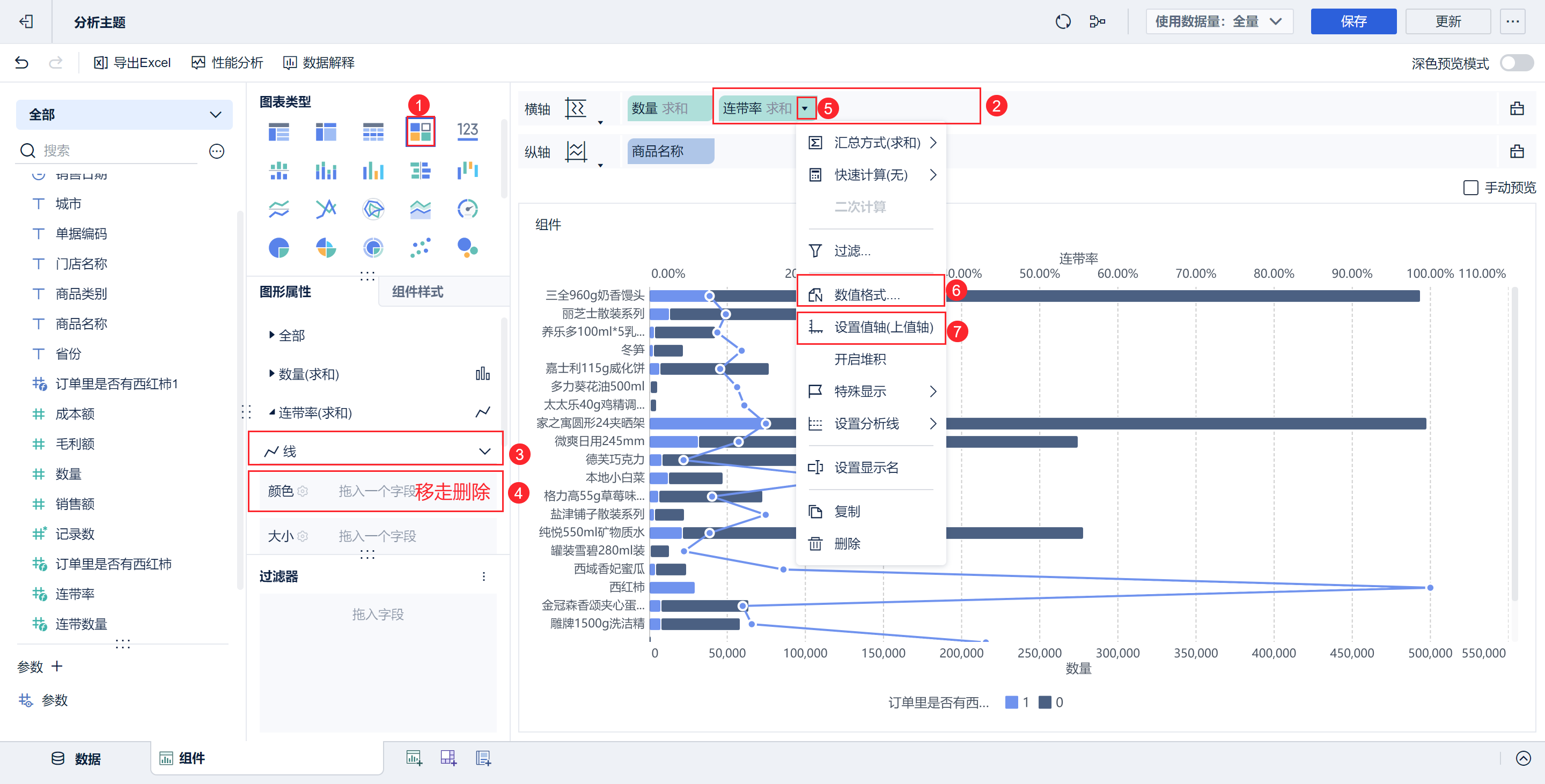Select the scatter plot chart icon
This screenshot has width=1545, height=784.
coord(420,248)
